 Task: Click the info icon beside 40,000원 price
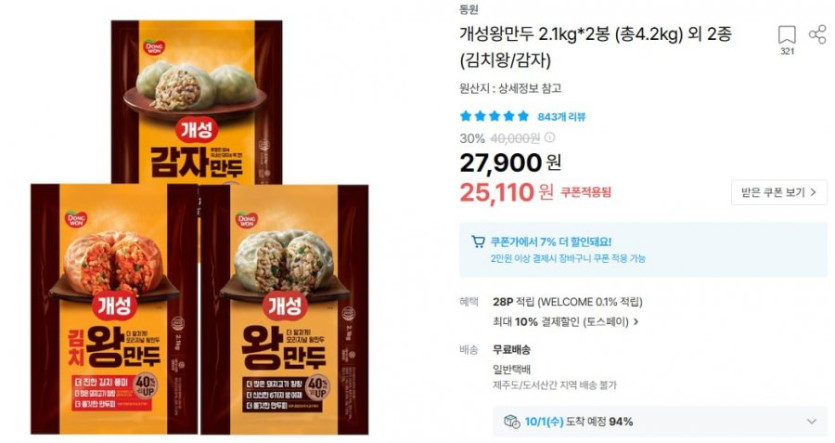point(550,138)
